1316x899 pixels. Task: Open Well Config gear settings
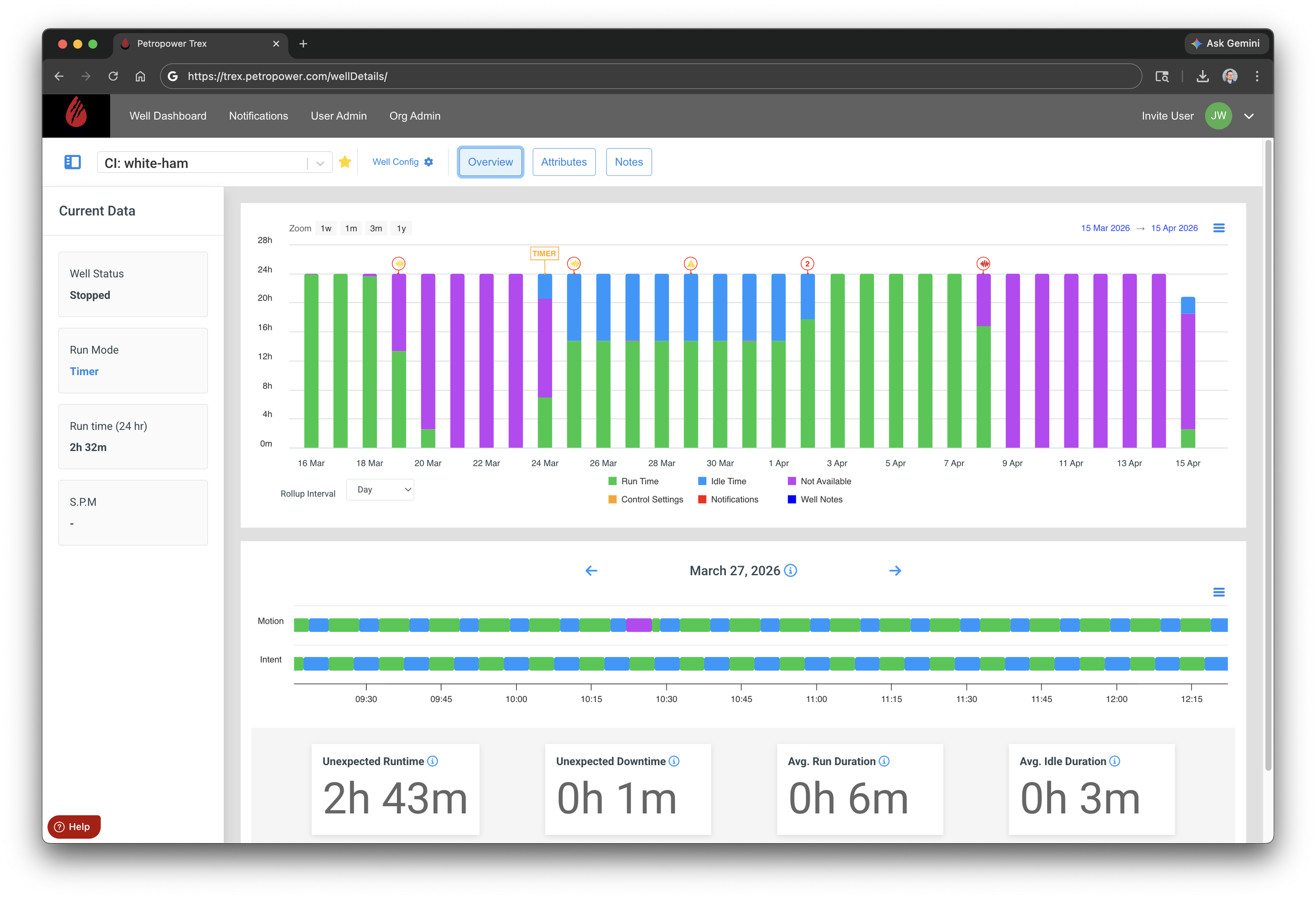(428, 162)
